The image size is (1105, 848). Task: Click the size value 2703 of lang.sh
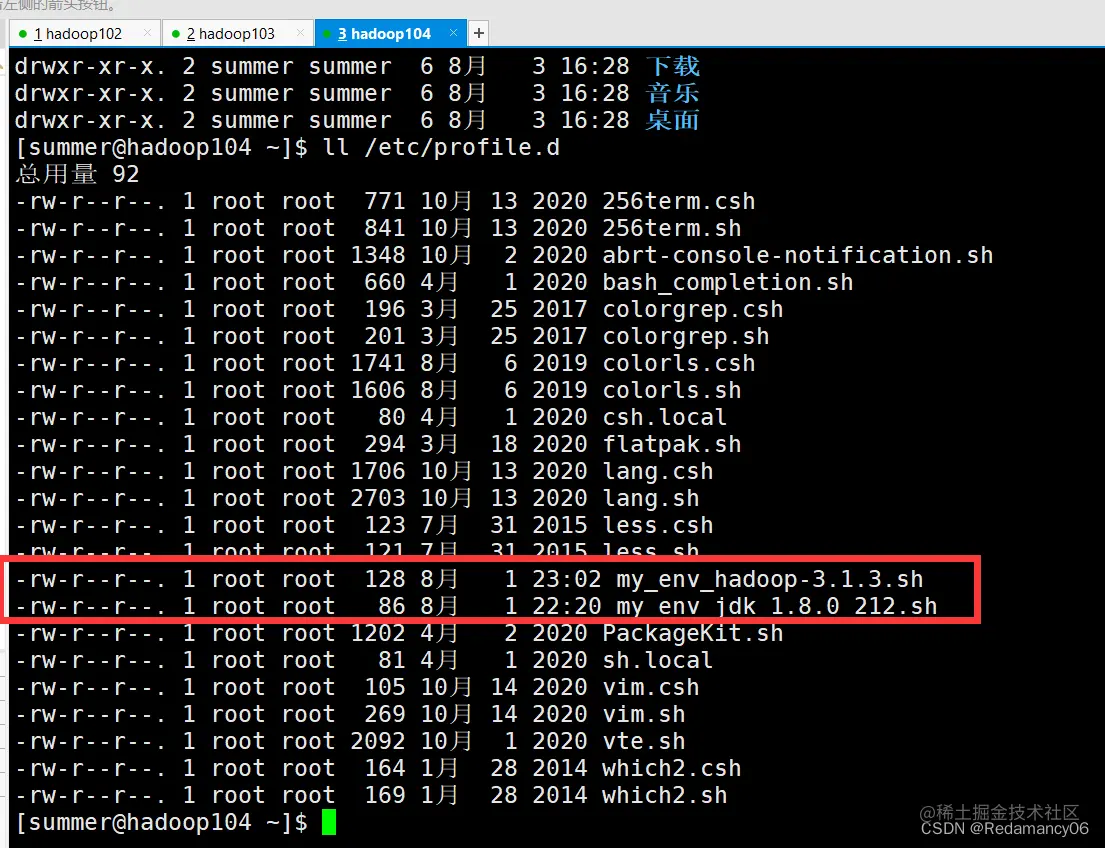[378, 498]
